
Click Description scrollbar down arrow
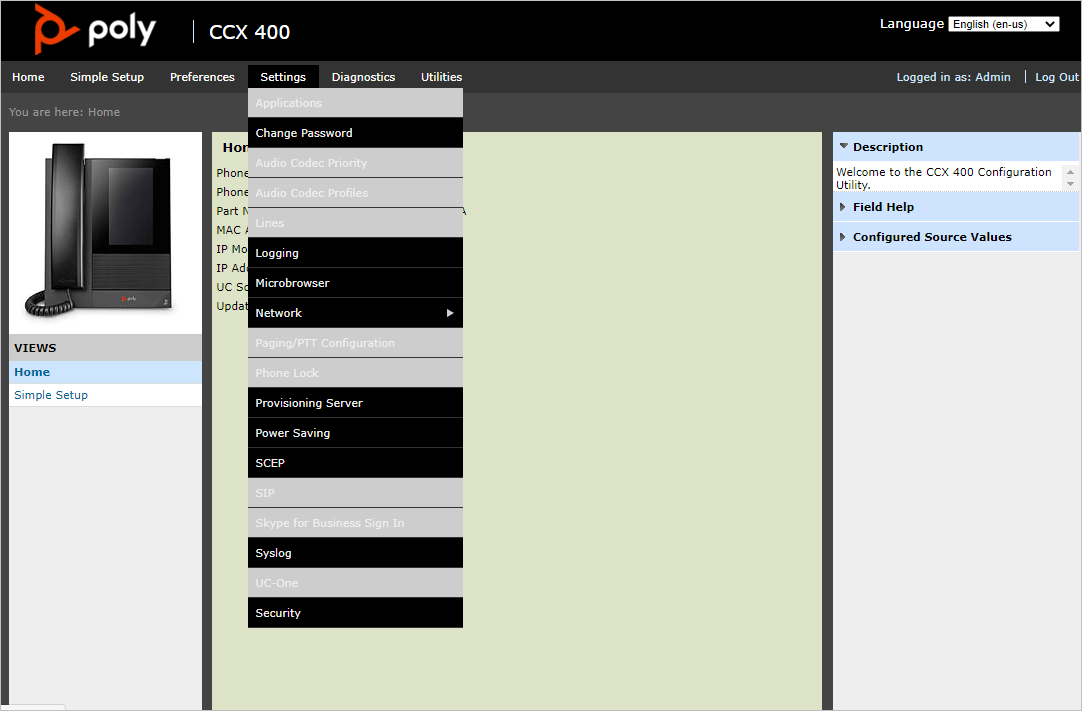coord(1070,184)
